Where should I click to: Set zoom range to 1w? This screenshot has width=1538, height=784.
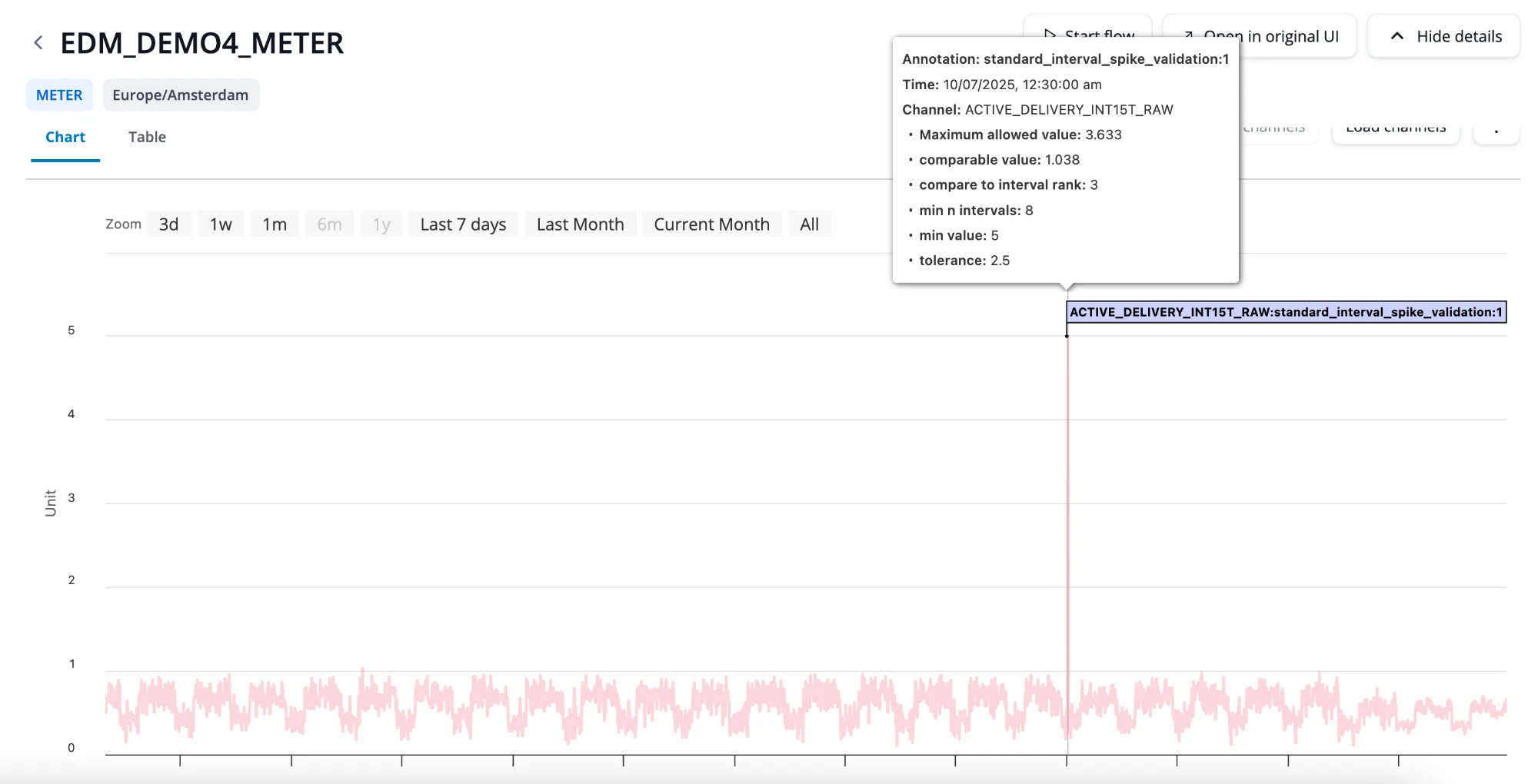pyautogui.click(x=221, y=224)
